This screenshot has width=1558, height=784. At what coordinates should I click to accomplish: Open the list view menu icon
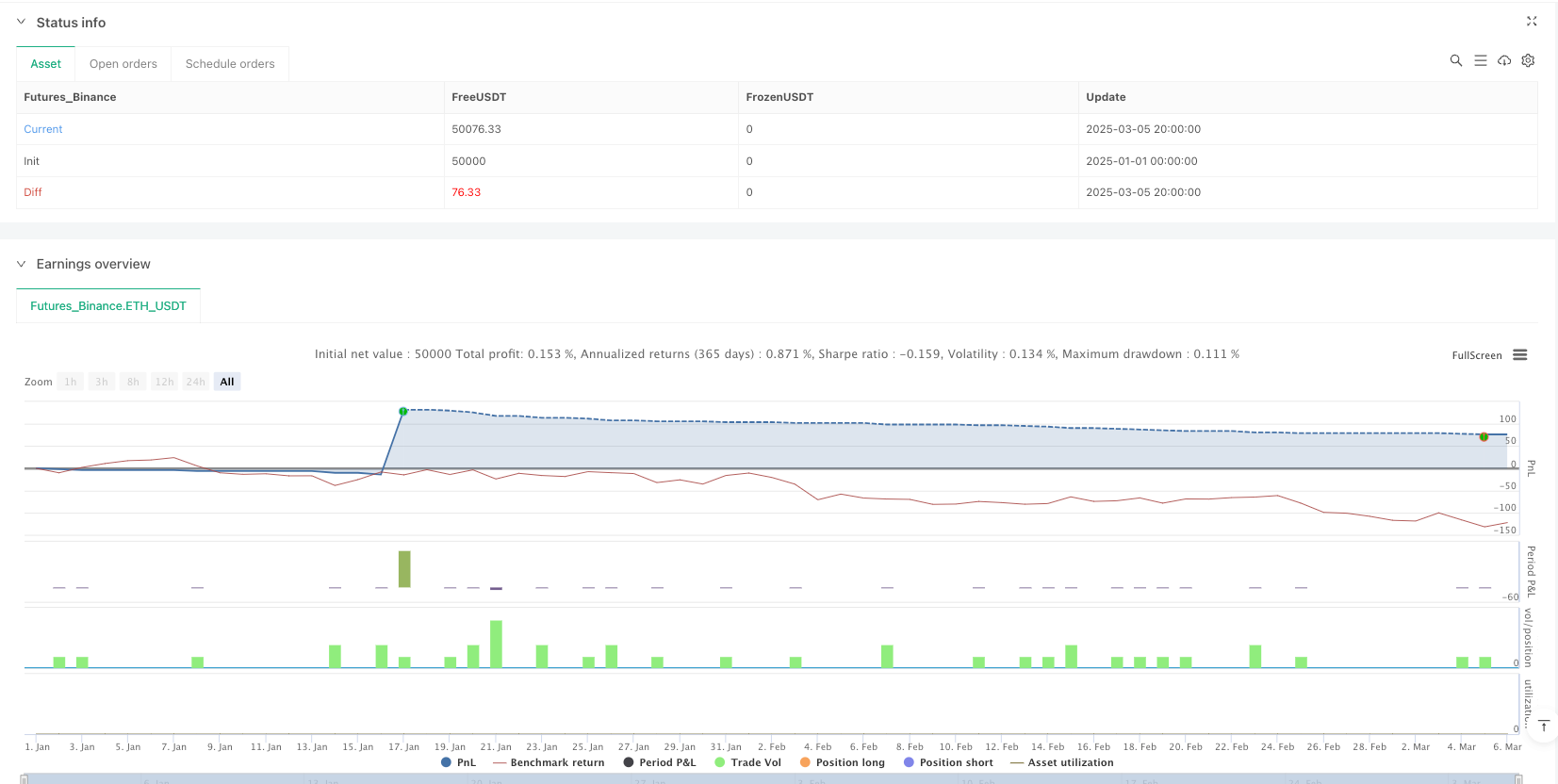click(x=1480, y=60)
